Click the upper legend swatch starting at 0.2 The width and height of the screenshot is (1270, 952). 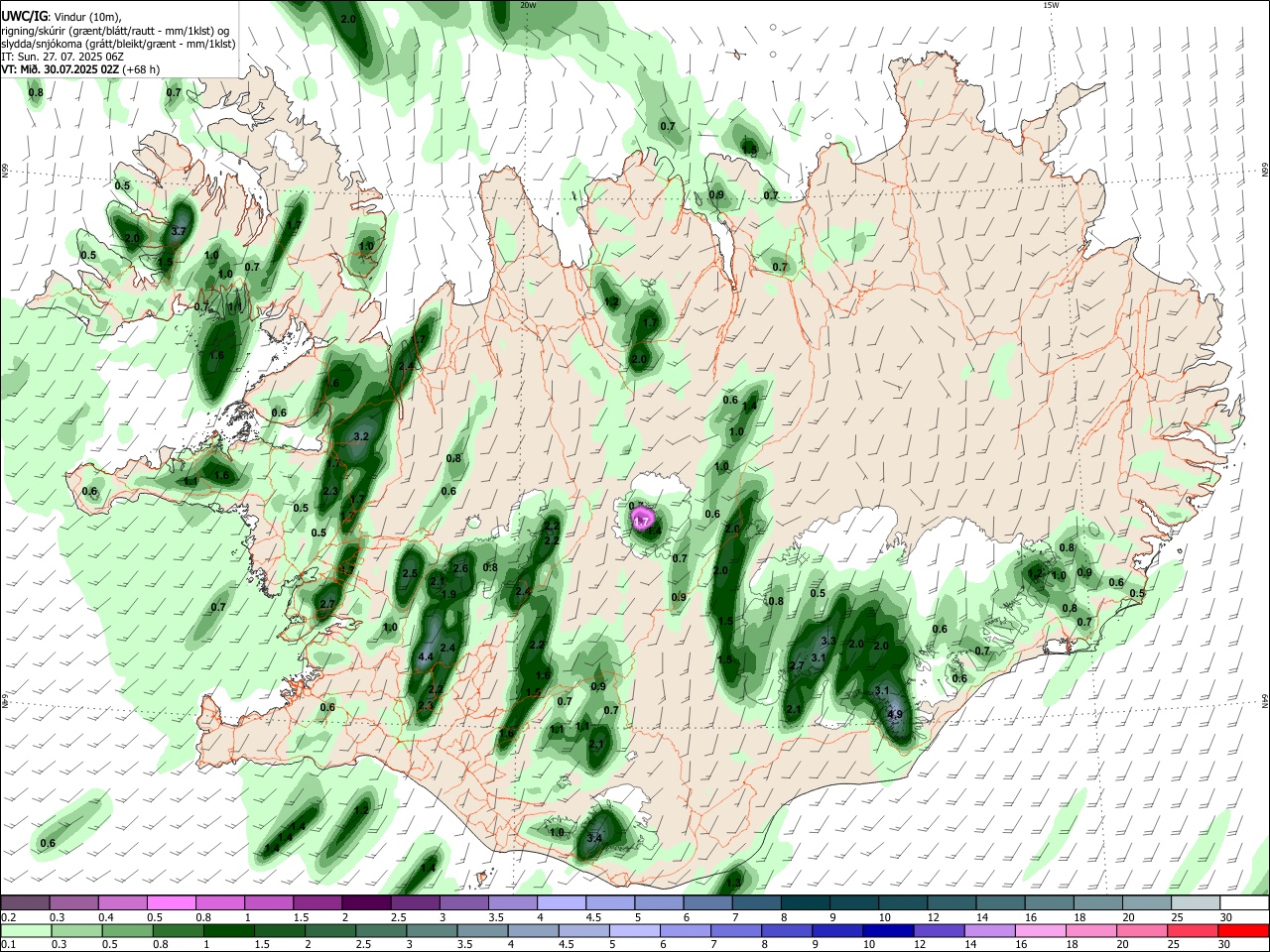click(x=26, y=902)
